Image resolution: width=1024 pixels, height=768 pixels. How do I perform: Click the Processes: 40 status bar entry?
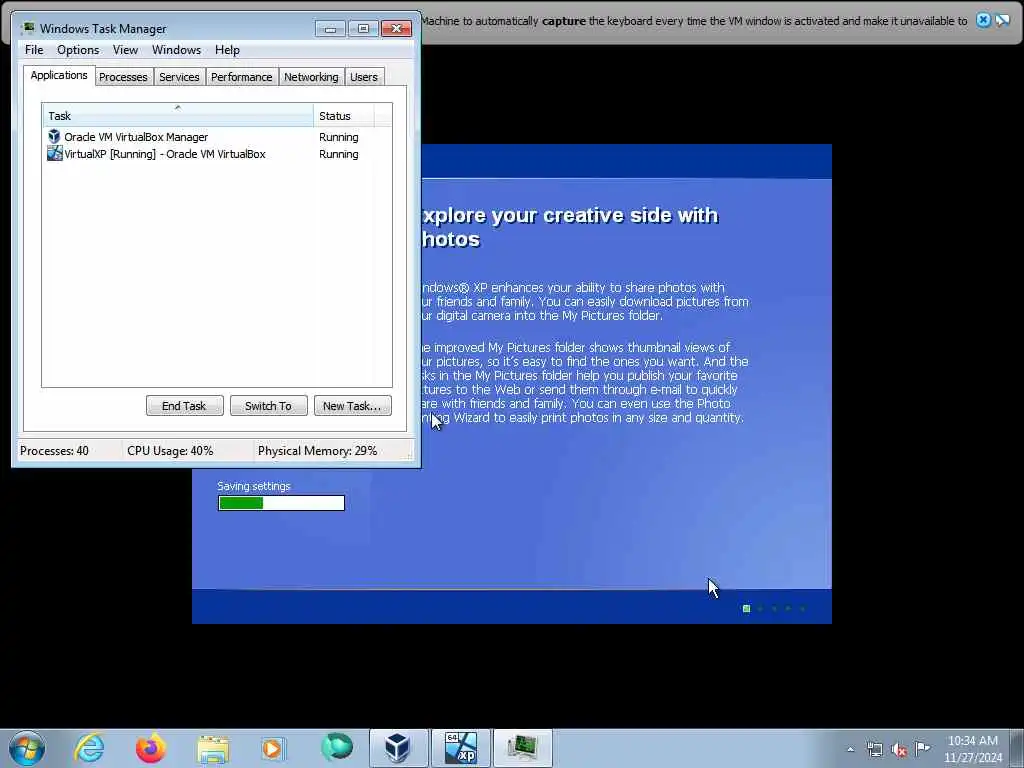point(54,451)
